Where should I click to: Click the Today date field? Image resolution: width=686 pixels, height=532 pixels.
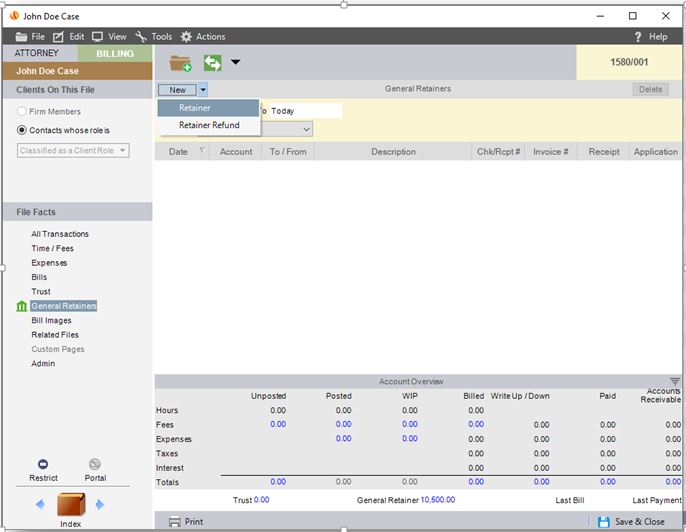pyautogui.click(x=304, y=111)
